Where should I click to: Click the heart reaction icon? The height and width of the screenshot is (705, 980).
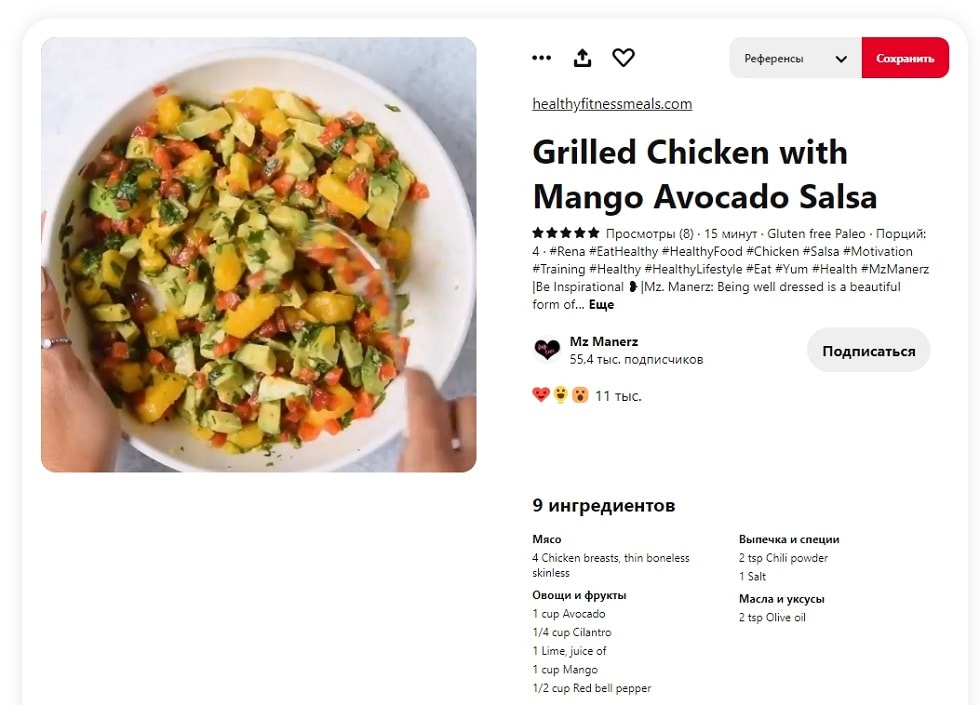coord(623,58)
